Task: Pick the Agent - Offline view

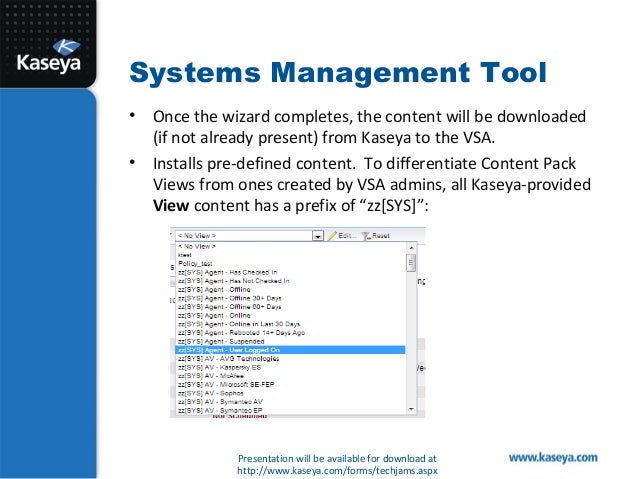Action: point(291,290)
